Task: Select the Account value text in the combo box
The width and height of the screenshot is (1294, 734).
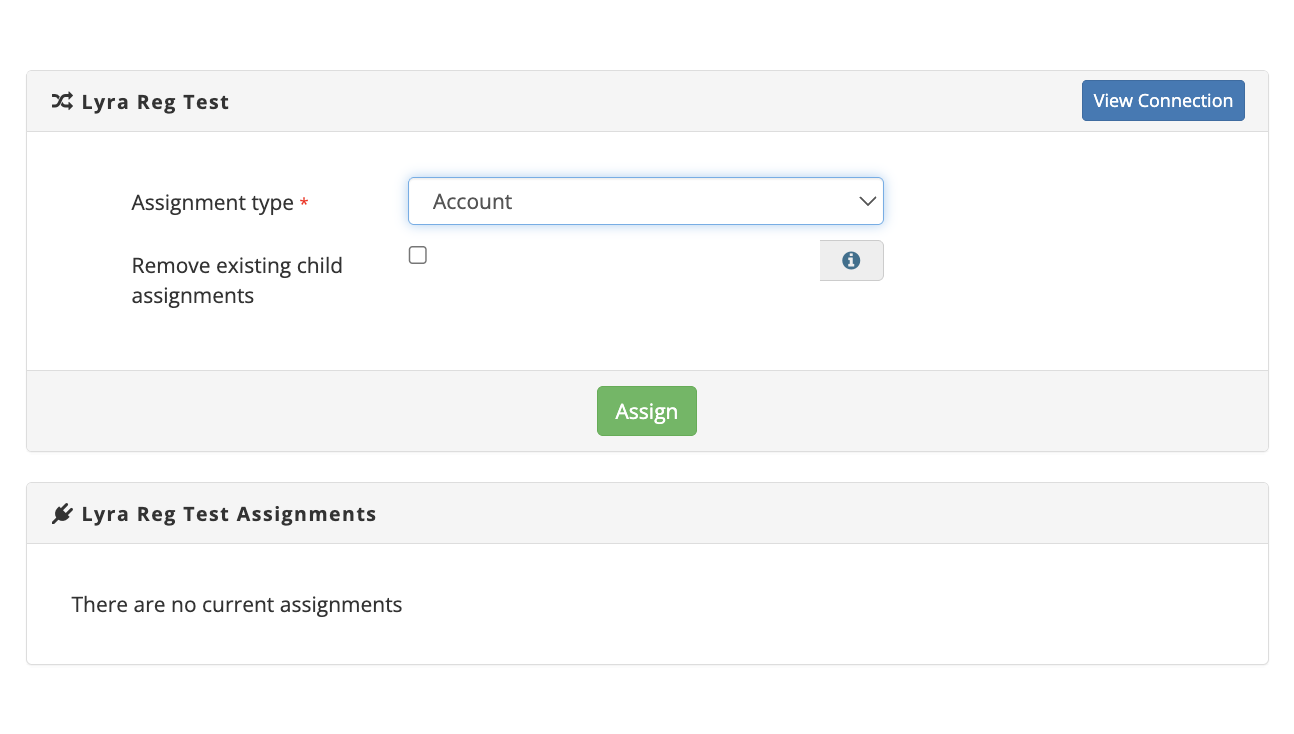Action: pos(472,202)
